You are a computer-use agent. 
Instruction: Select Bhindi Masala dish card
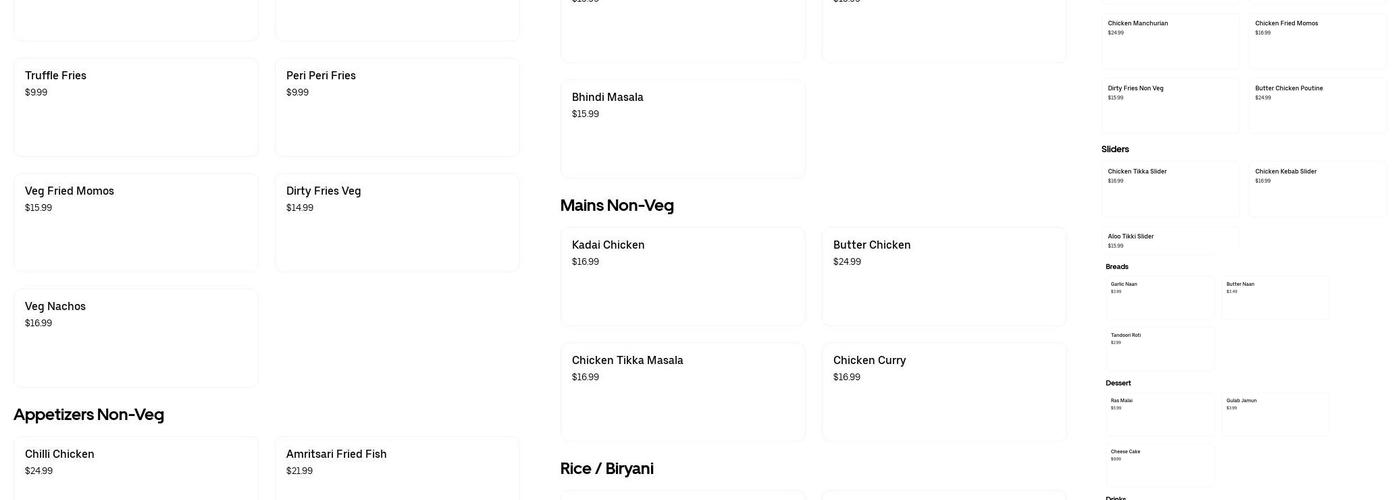point(683,129)
